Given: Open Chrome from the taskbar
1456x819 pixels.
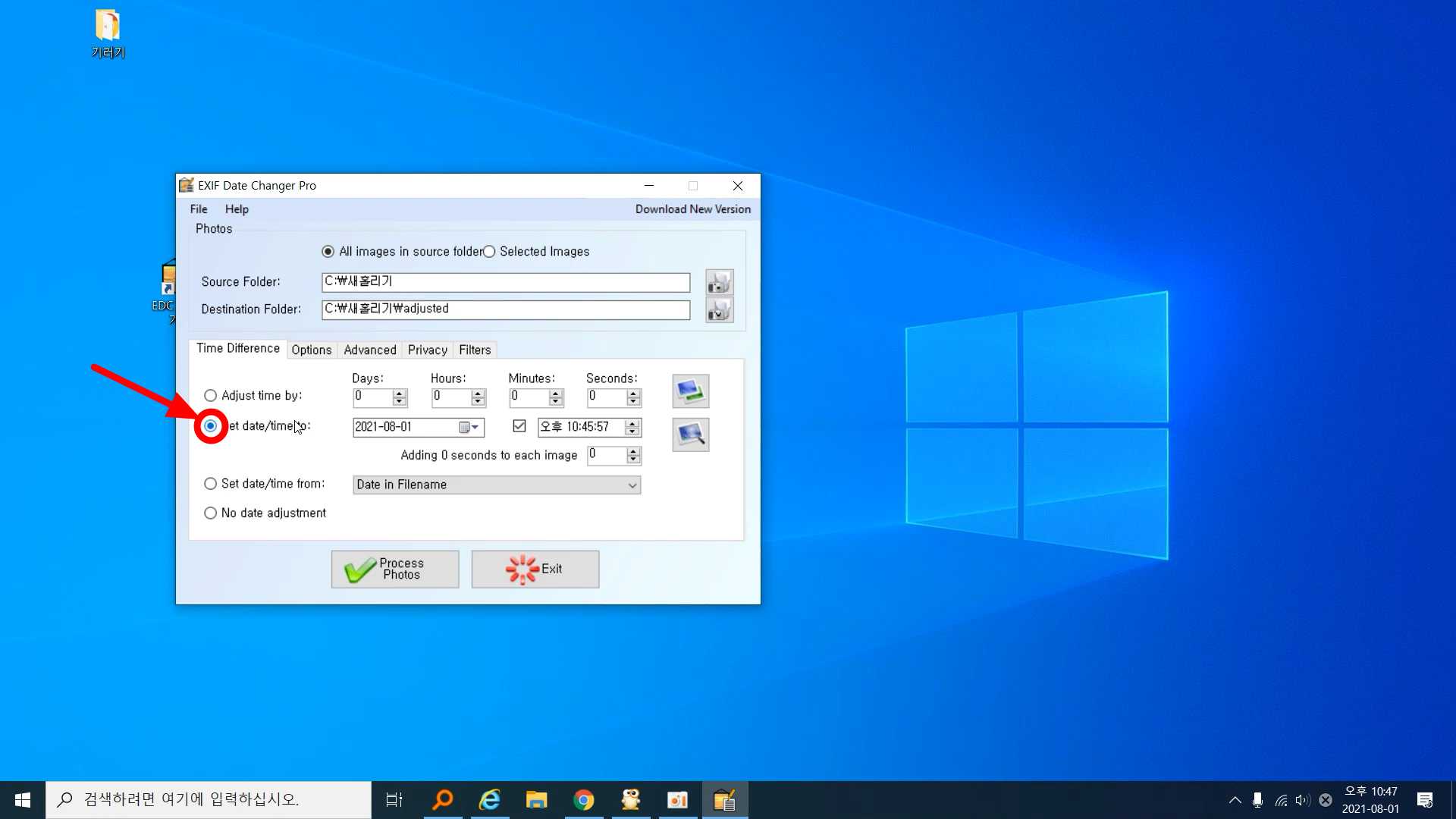Looking at the screenshot, I should point(583,800).
